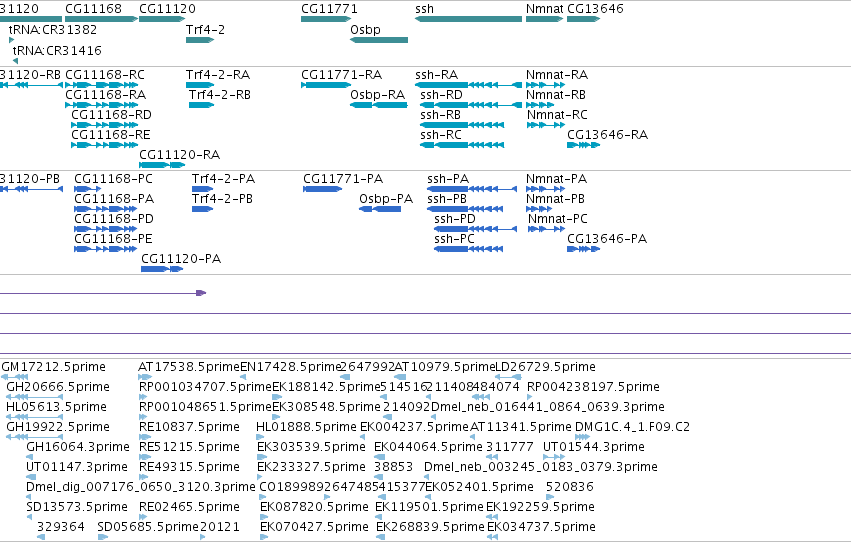Select protein CG11168-PC
This screenshot has width=851, height=542.
pos(113,179)
